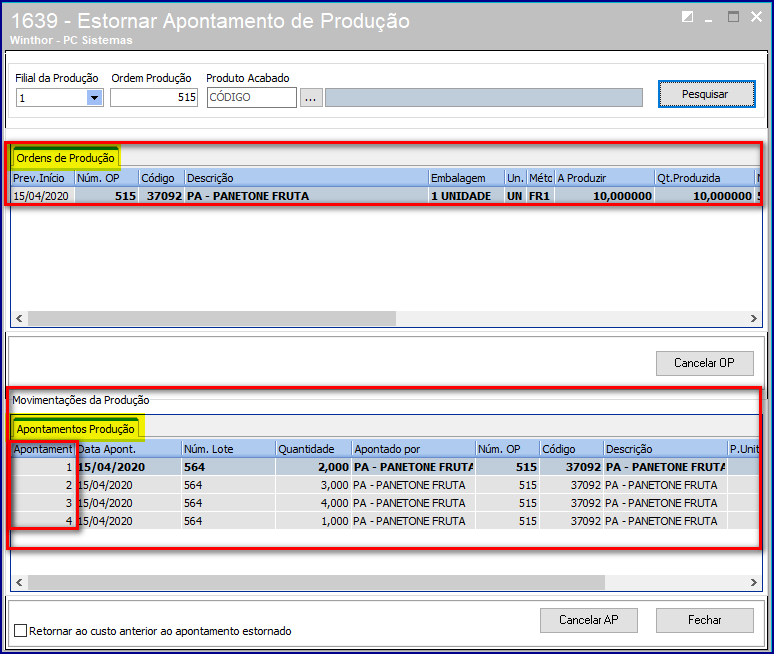This screenshot has height=654, width=774.
Task: Click the Qt.Produzida column header
Action: click(704, 178)
